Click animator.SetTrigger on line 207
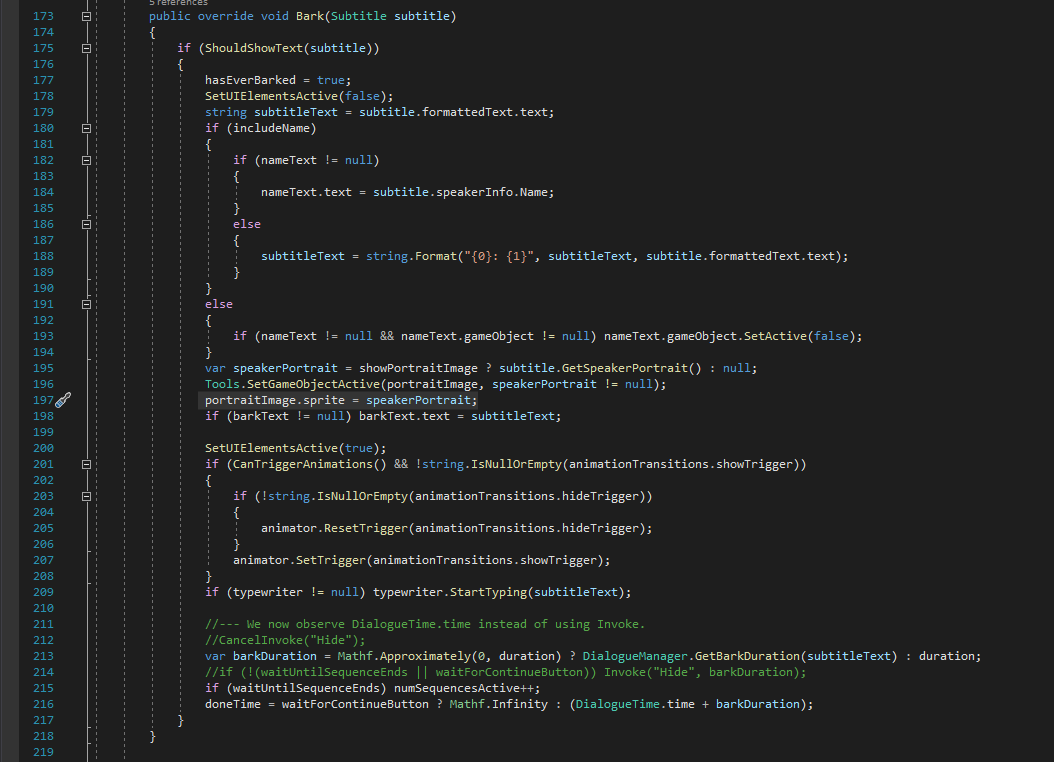Image resolution: width=1054 pixels, height=762 pixels. click(299, 560)
